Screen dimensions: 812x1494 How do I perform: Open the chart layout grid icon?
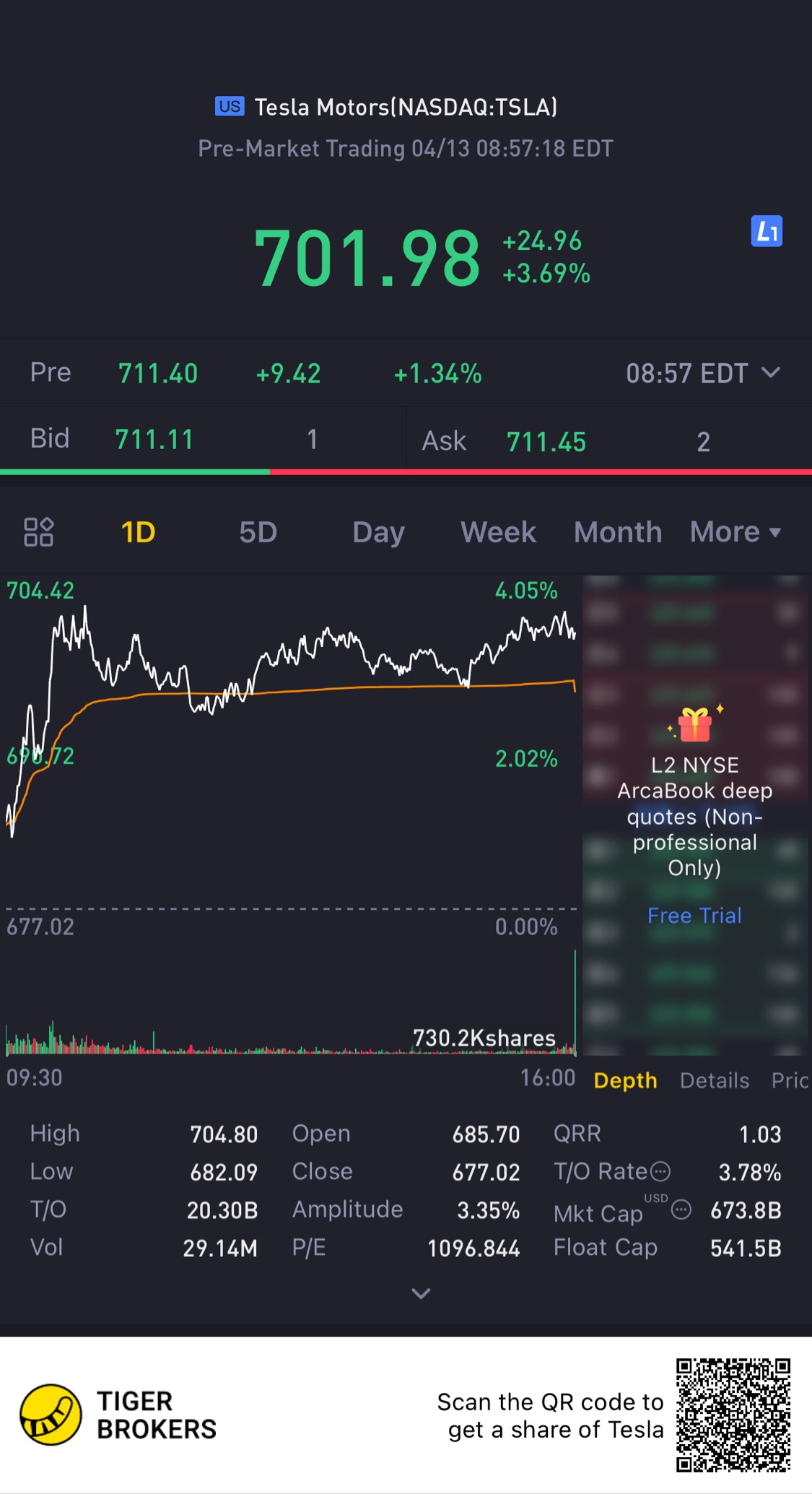39,532
